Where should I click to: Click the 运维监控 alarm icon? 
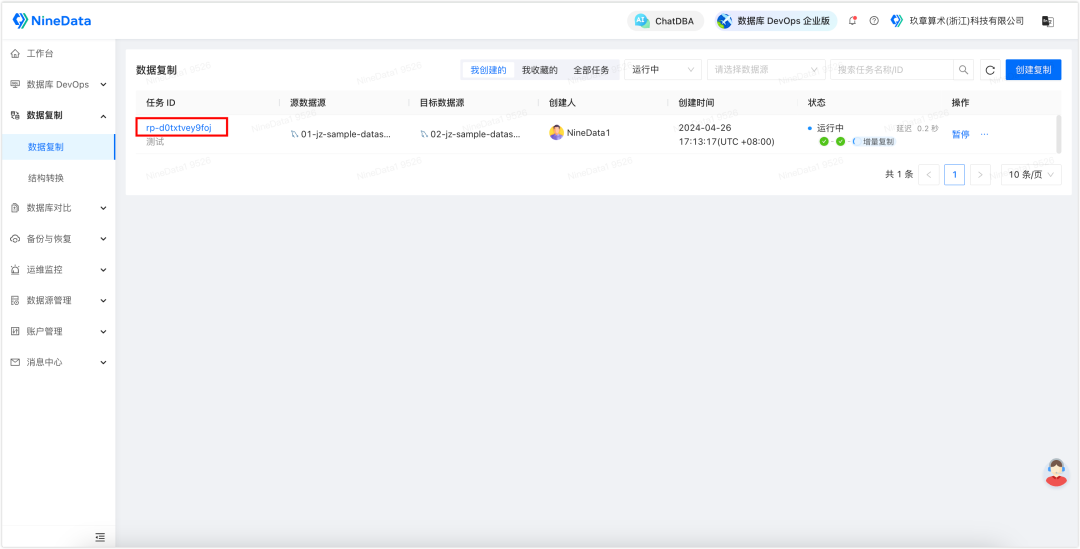pyautogui.click(x=15, y=270)
